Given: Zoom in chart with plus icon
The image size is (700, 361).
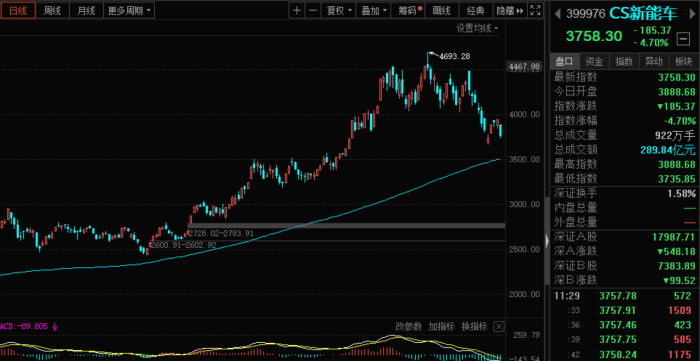Looking at the screenshot, I should [x=297, y=11].
